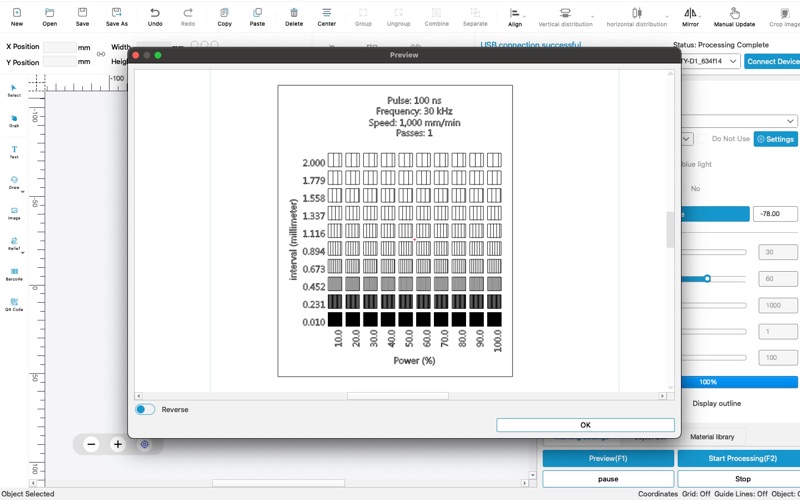Choose the Save As toolbar icon
The width and height of the screenshot is (800, 500).
click(x=117, y=16)
